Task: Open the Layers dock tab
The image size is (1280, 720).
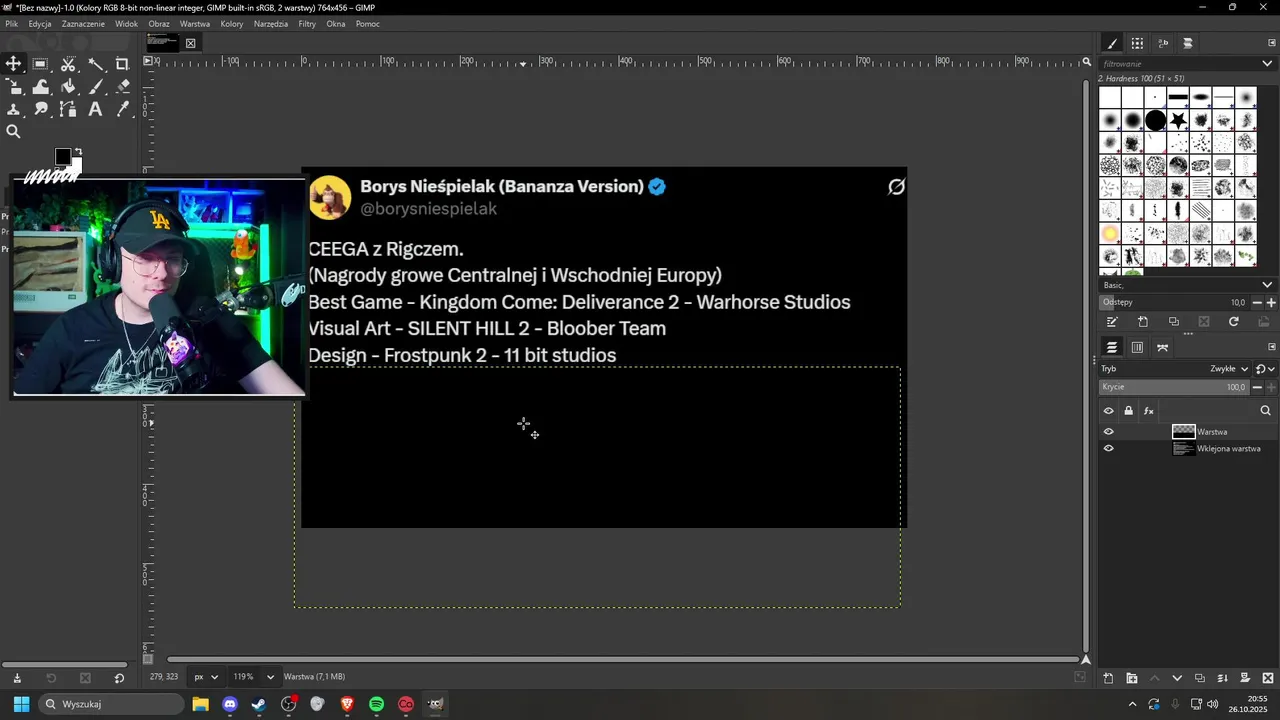Action: click(x=1112, y=347)
